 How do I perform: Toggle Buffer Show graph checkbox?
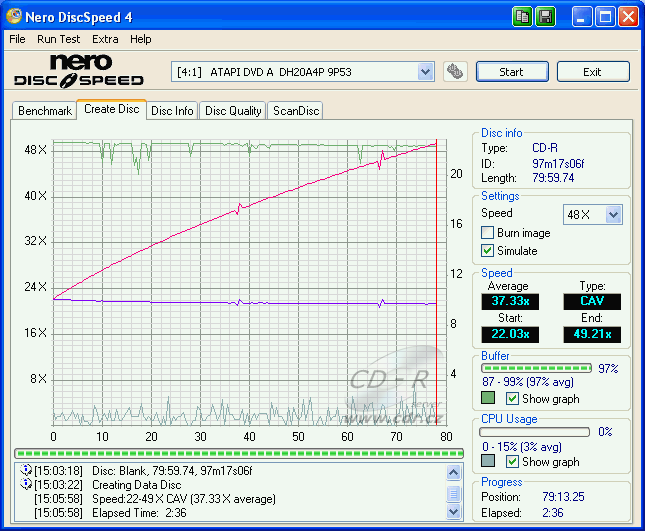click(512, 399)
